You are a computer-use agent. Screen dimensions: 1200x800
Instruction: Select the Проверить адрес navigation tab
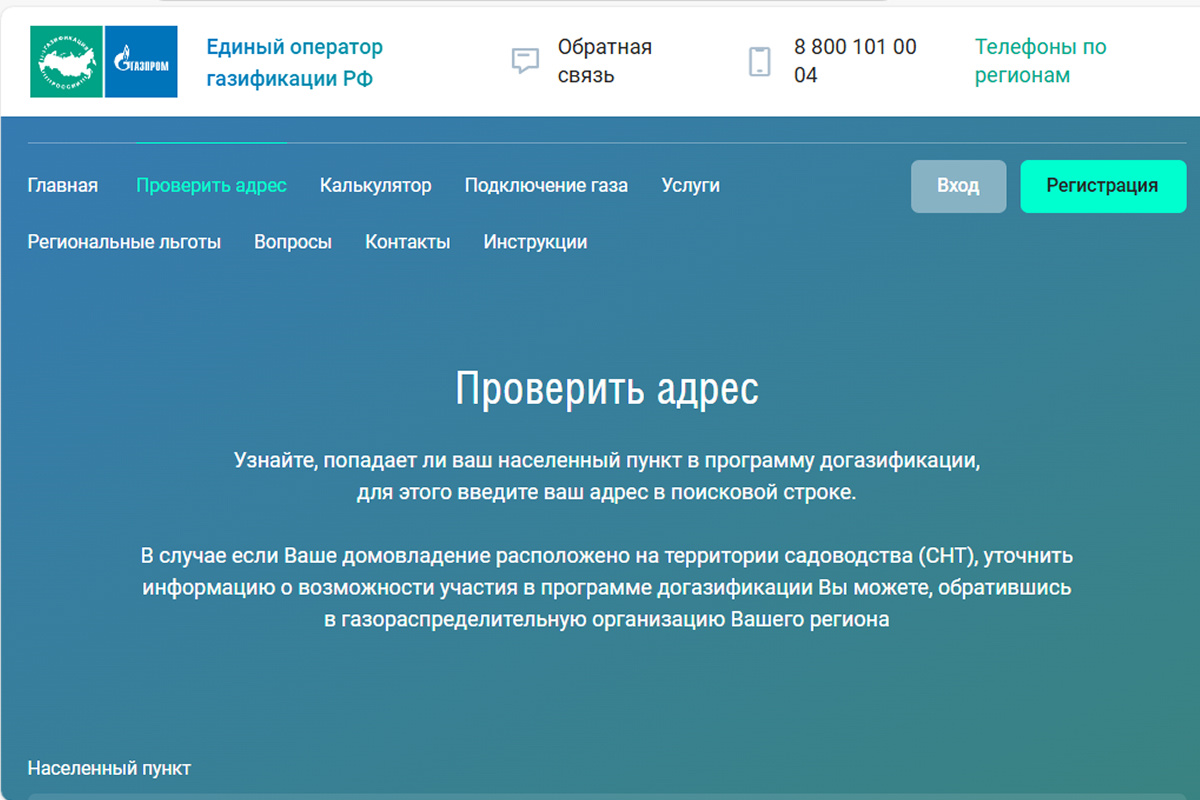coord(211,185)
